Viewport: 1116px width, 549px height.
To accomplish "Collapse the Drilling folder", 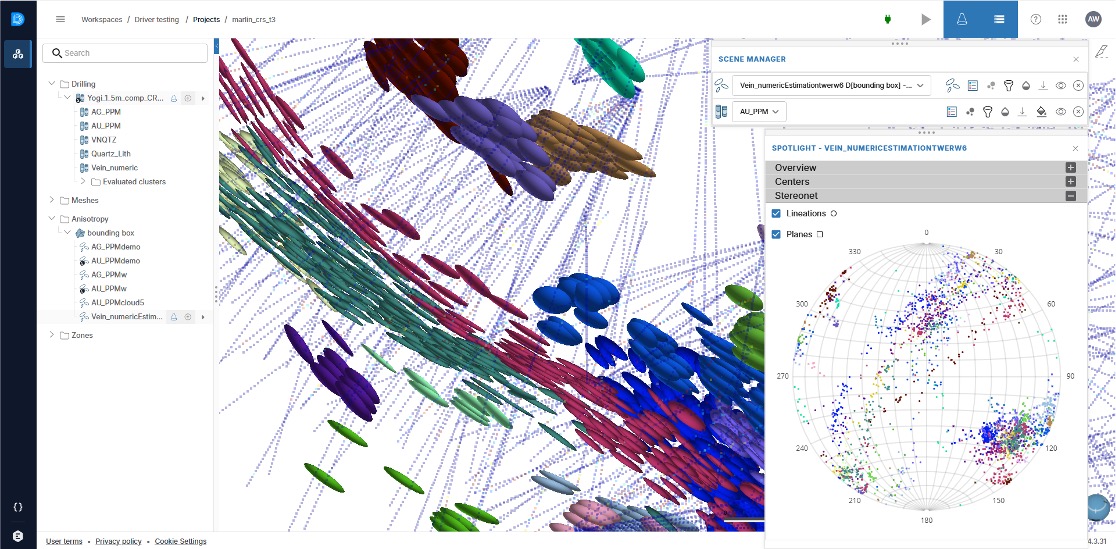I will (51, 84).
